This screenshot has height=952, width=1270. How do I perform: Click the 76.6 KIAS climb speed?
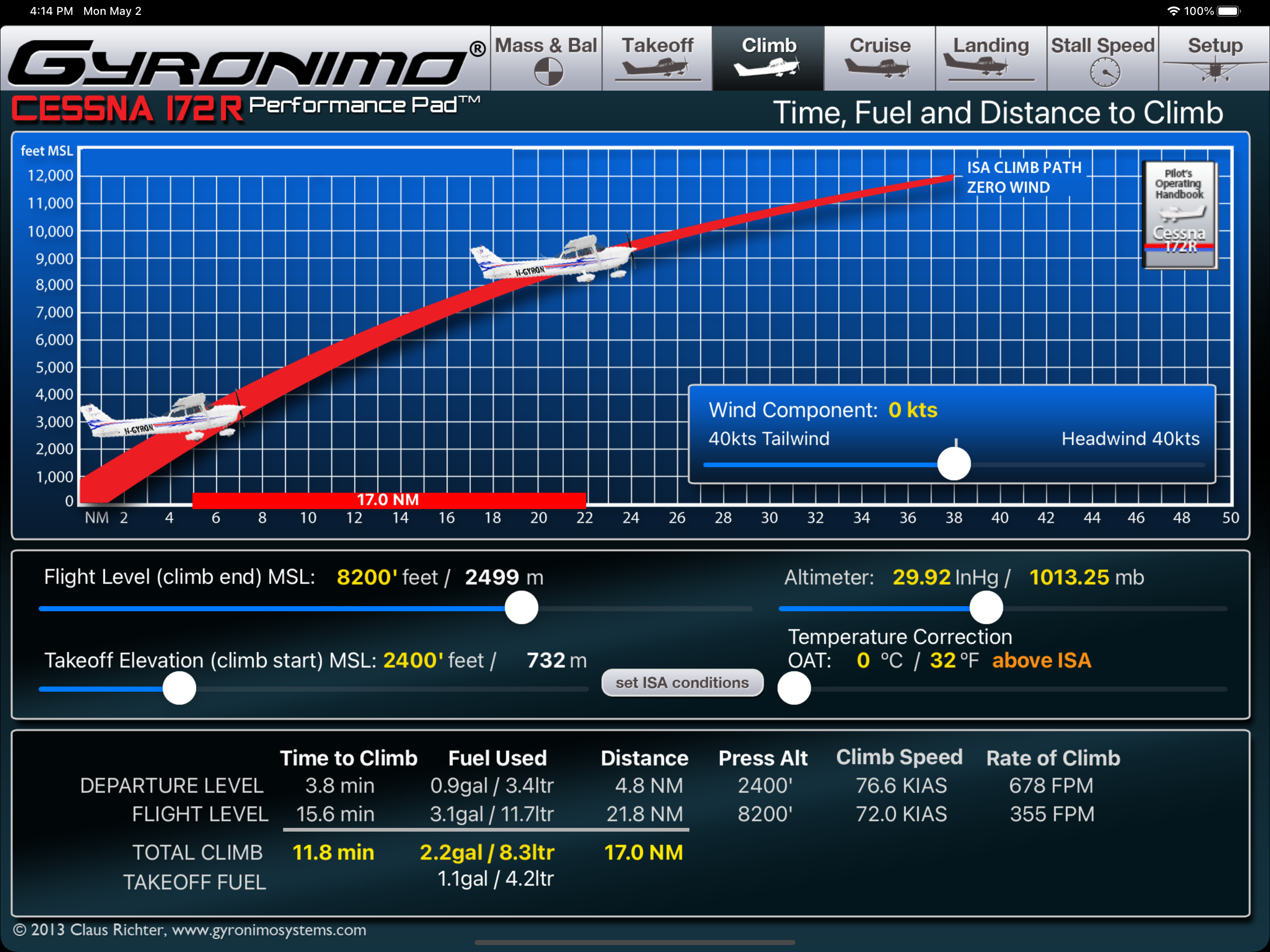(x=901, y=785)
